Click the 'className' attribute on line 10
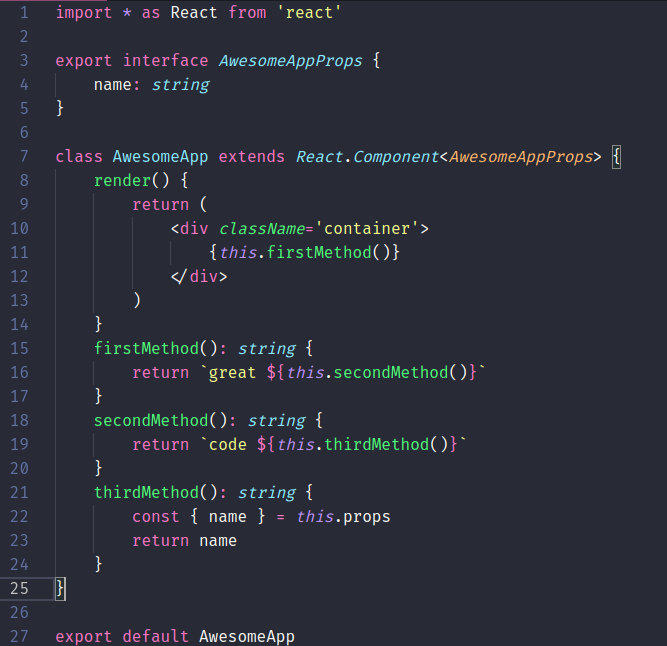667x646 pixels. (262, 229)
